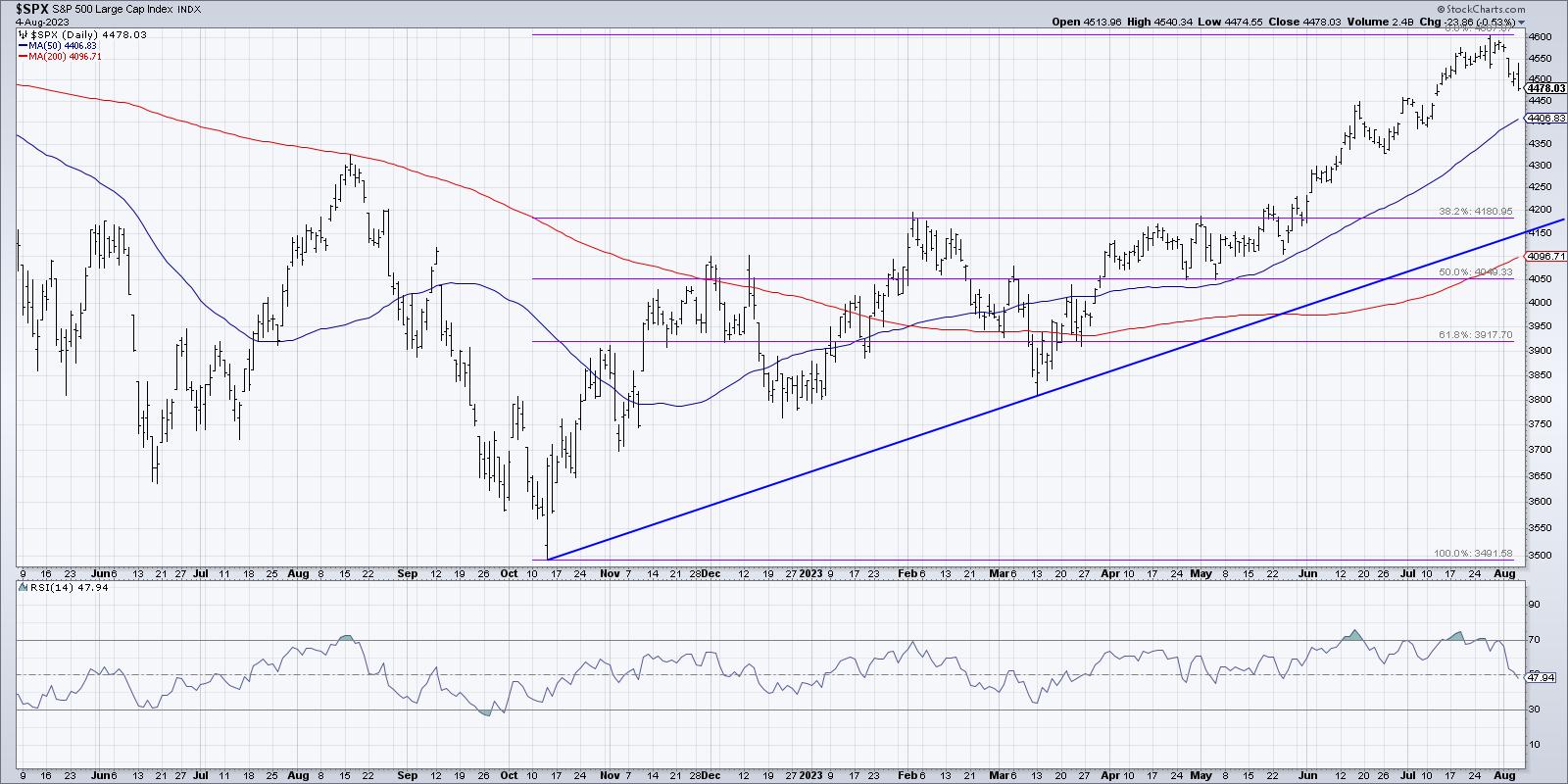Click the red MA(200) legend line marker
The width and height of the screenshot is (1568, 784).
23,56
